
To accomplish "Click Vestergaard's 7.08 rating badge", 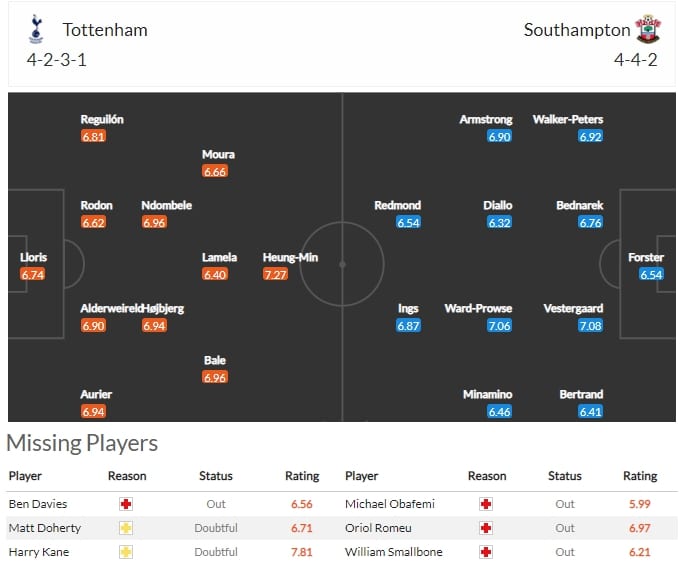I will click(590, 326).
